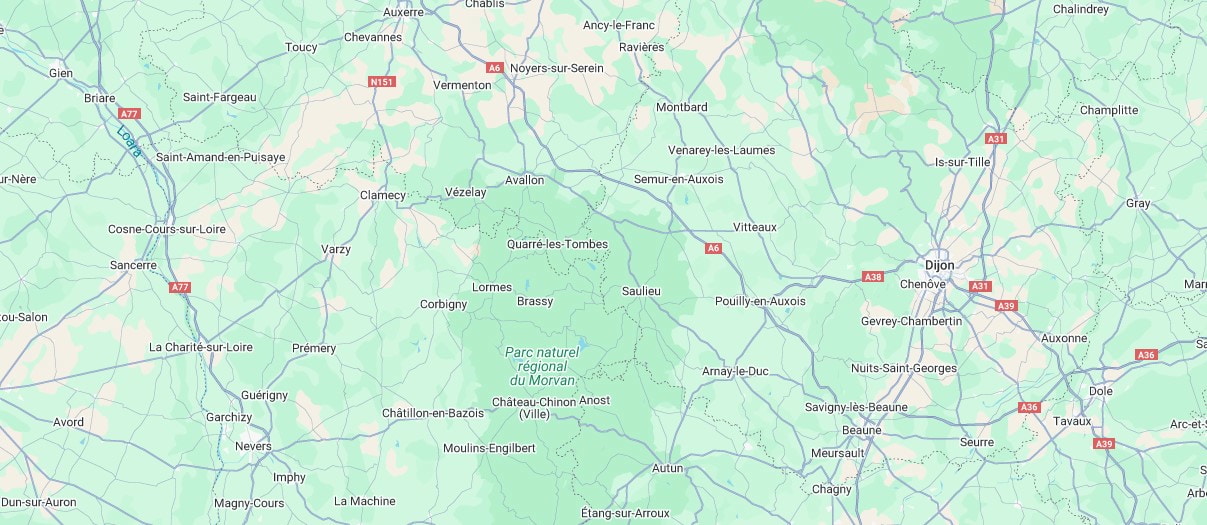Select the A39 shield below Tavaux
This screenshot has height=525, width=1207.
click(x=1104, y=444)
